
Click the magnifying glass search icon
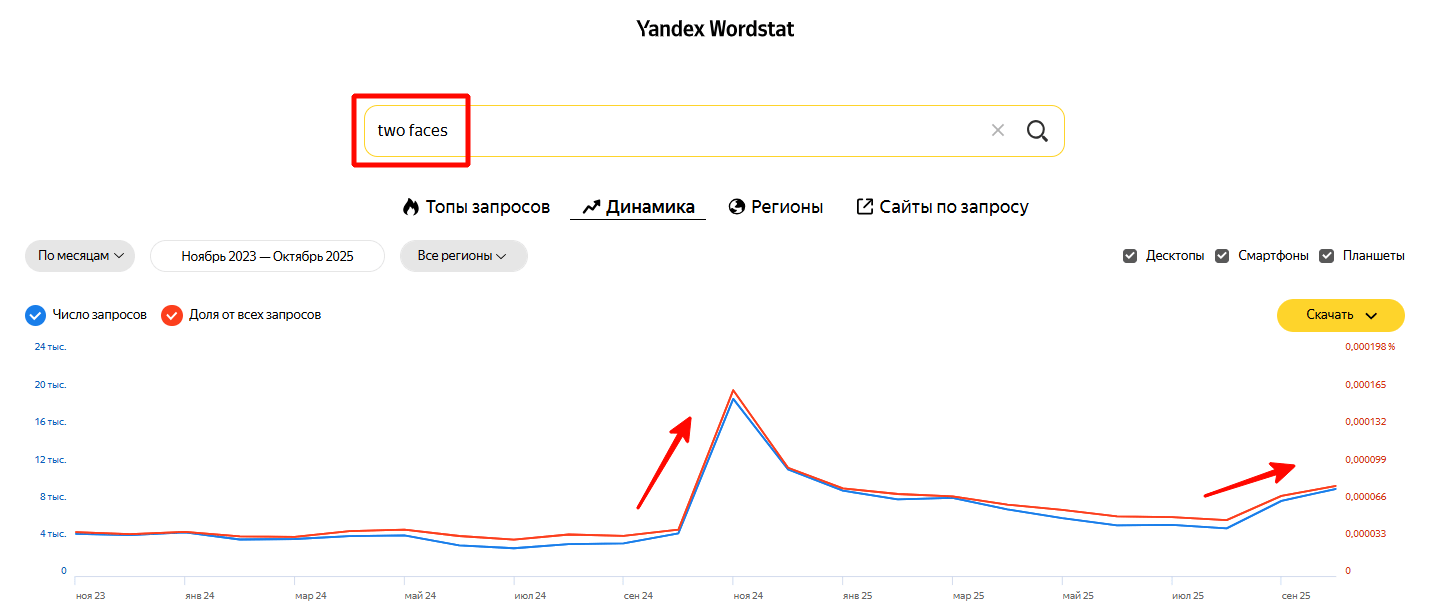pyautogui.click(x=1037, y=131)
